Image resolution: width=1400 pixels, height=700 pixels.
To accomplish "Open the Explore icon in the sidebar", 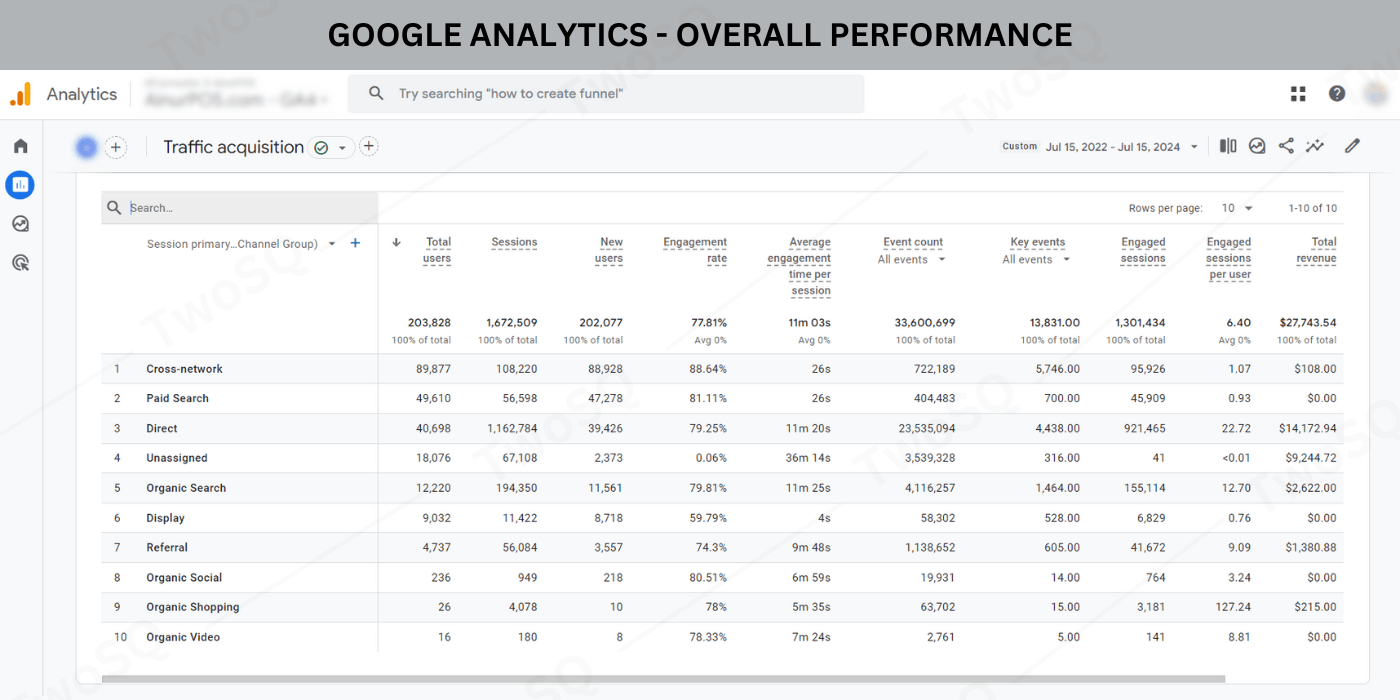I will pos(20,224).
